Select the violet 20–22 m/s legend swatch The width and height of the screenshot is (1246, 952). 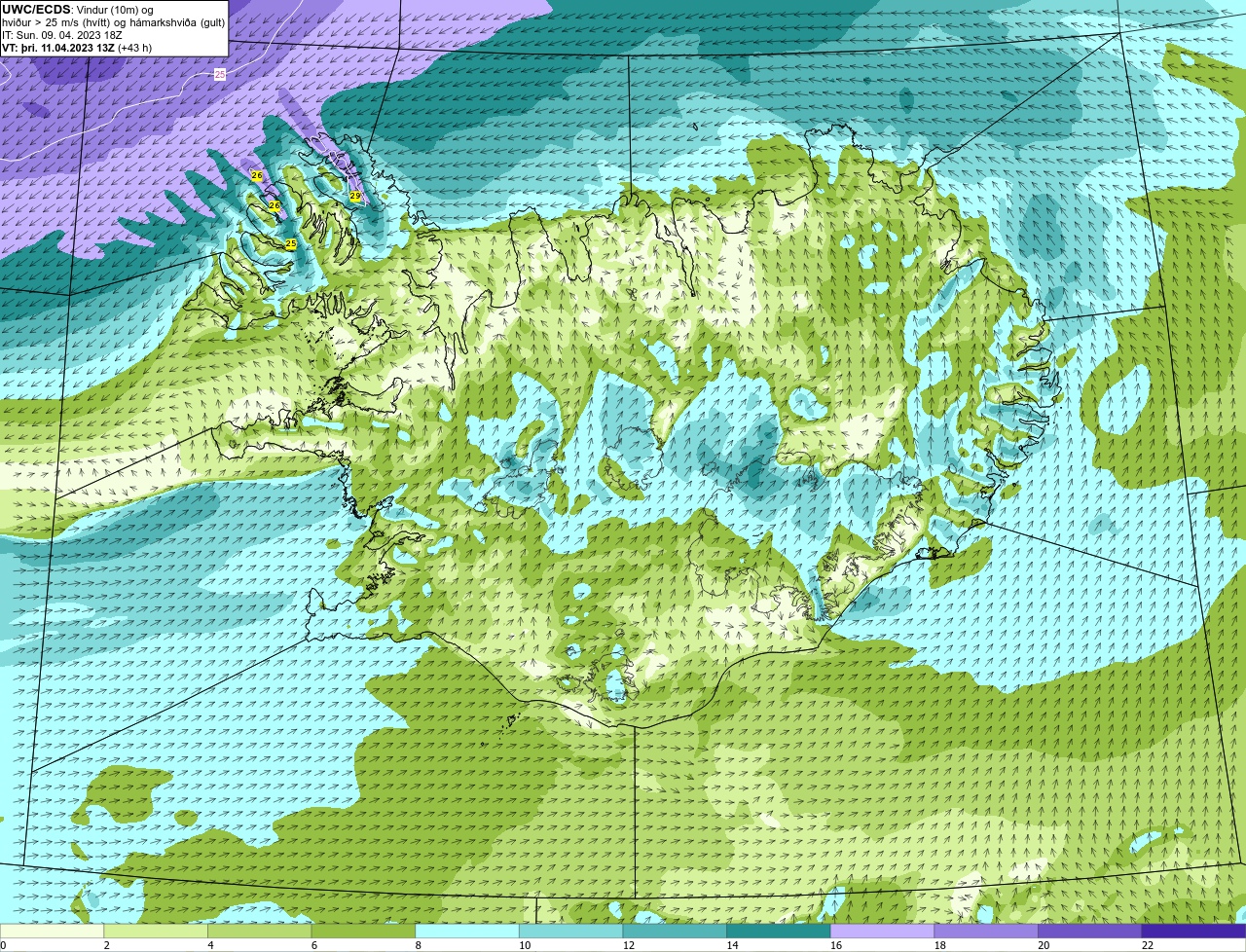point(1090,932)
